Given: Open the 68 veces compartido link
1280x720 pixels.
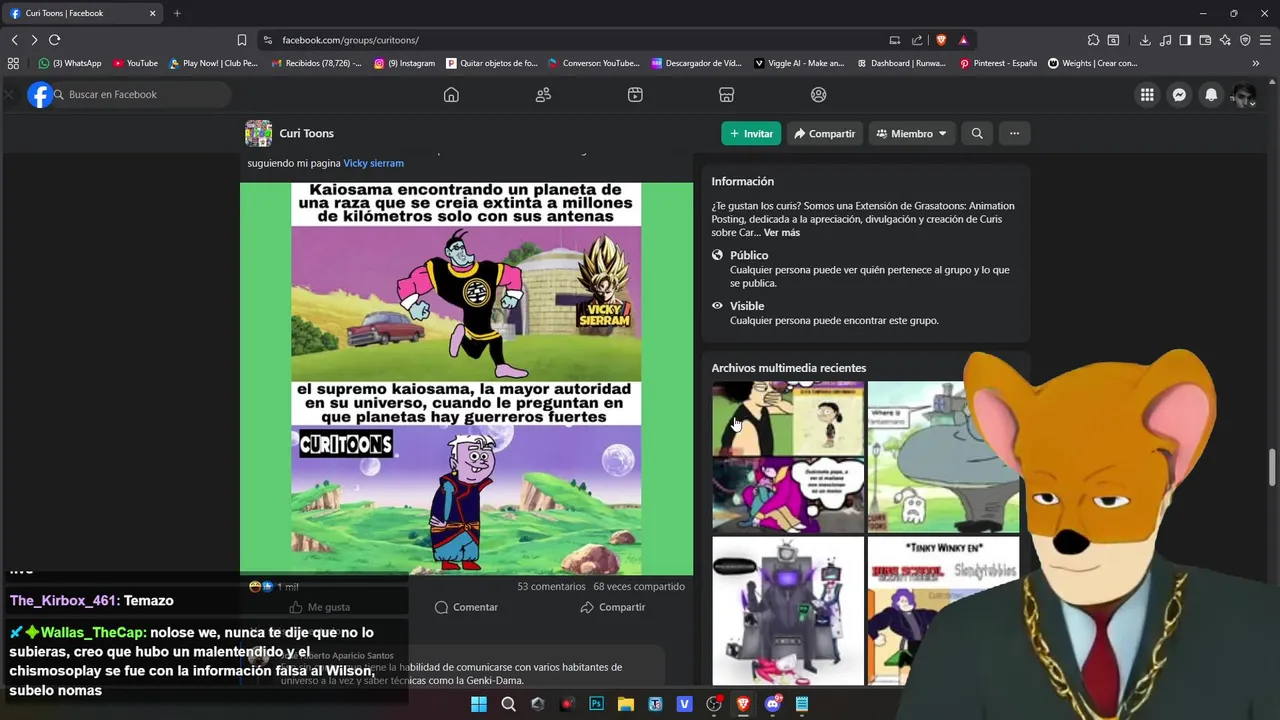Looking at the screenshot, I should [x=639, y=586].
